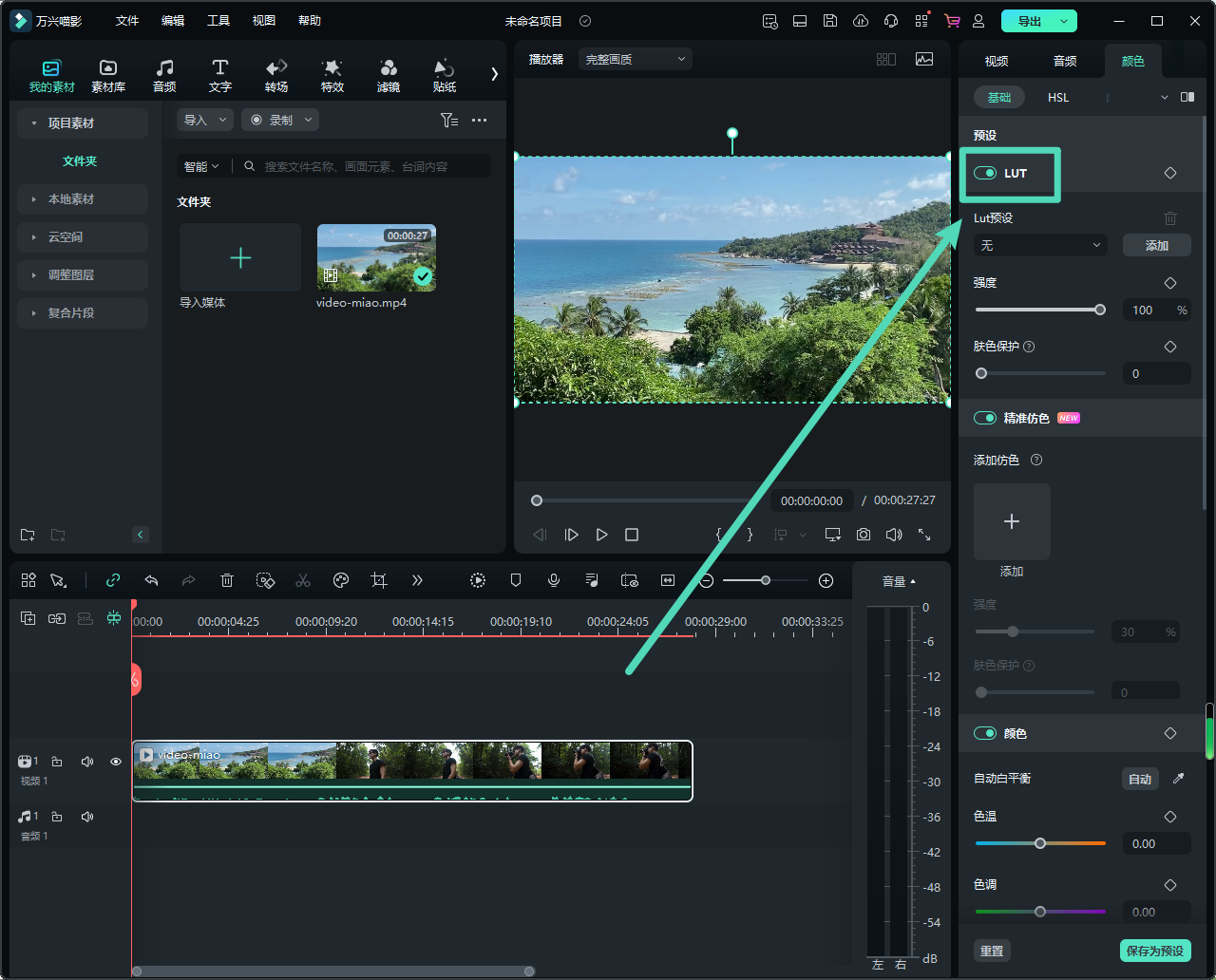1216x980 pixels.
Task: Click the 重置 reset button
Action: [992, 951]
